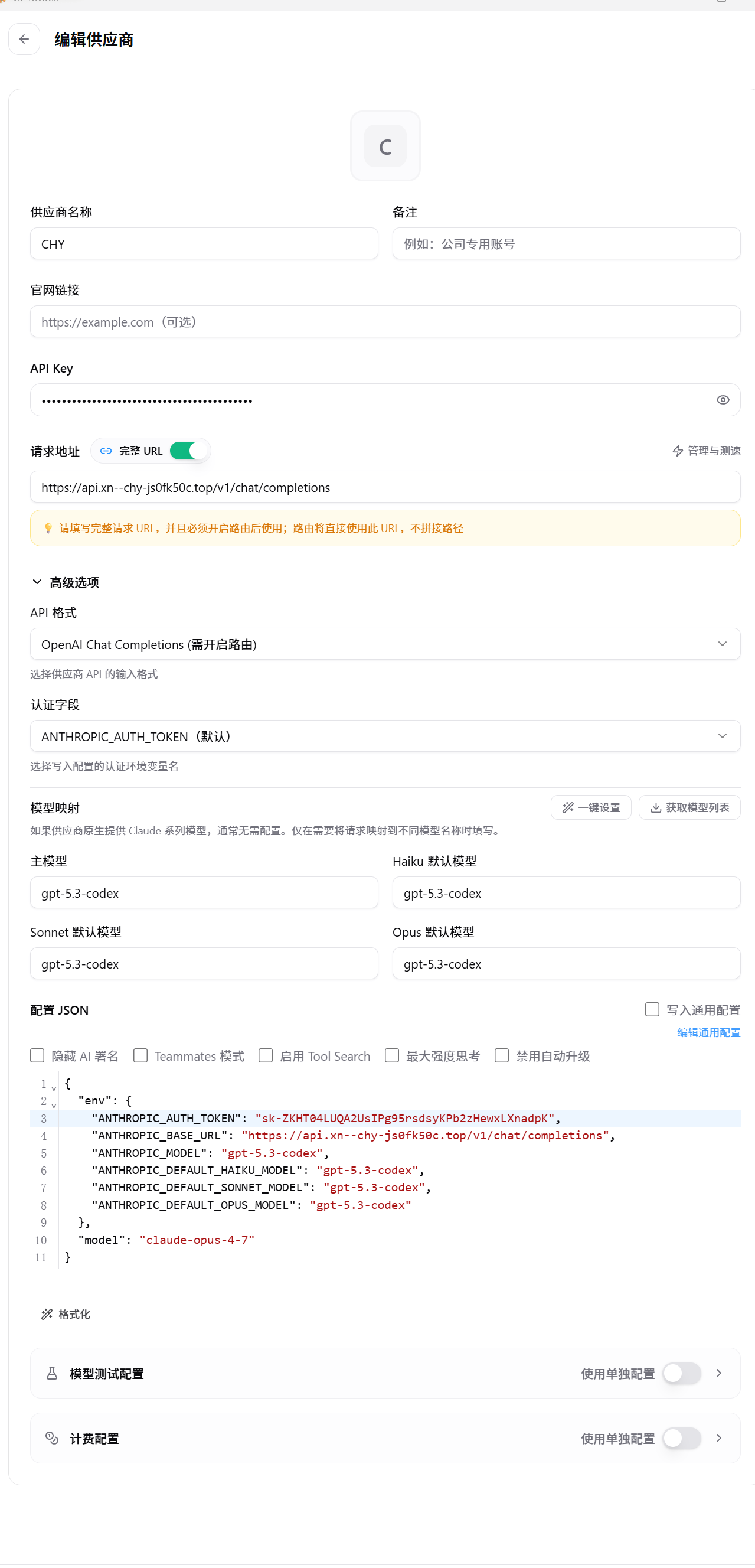This screenshot has width=755, height=1568.
Task: Reveal API key with the eye icon
Action: click(722, 400)
